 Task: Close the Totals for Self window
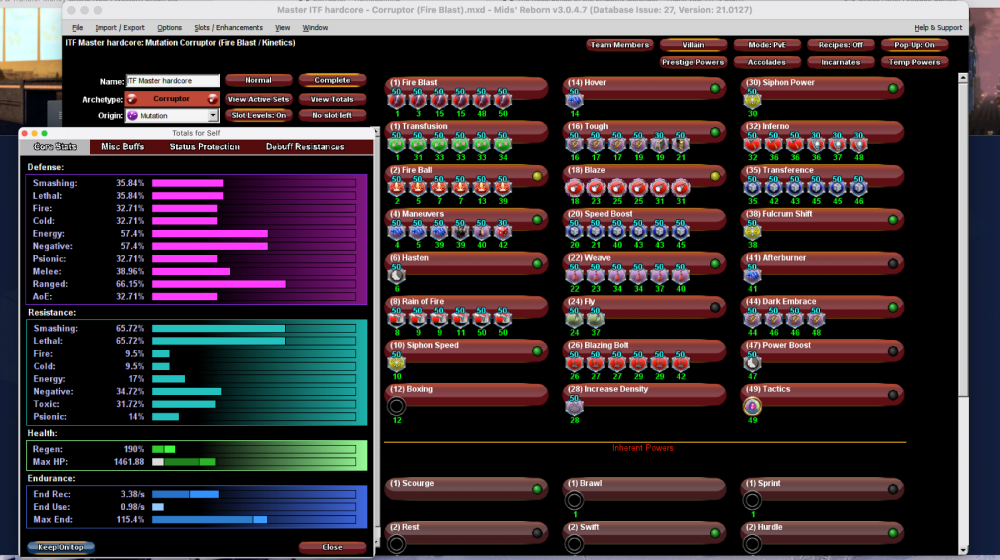332,547
